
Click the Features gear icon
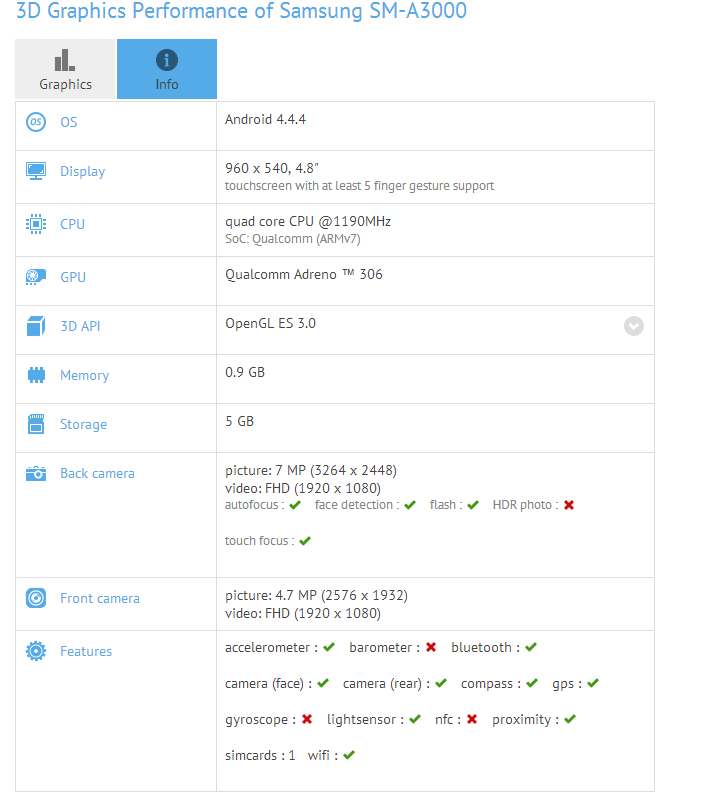tap(36, 651)
